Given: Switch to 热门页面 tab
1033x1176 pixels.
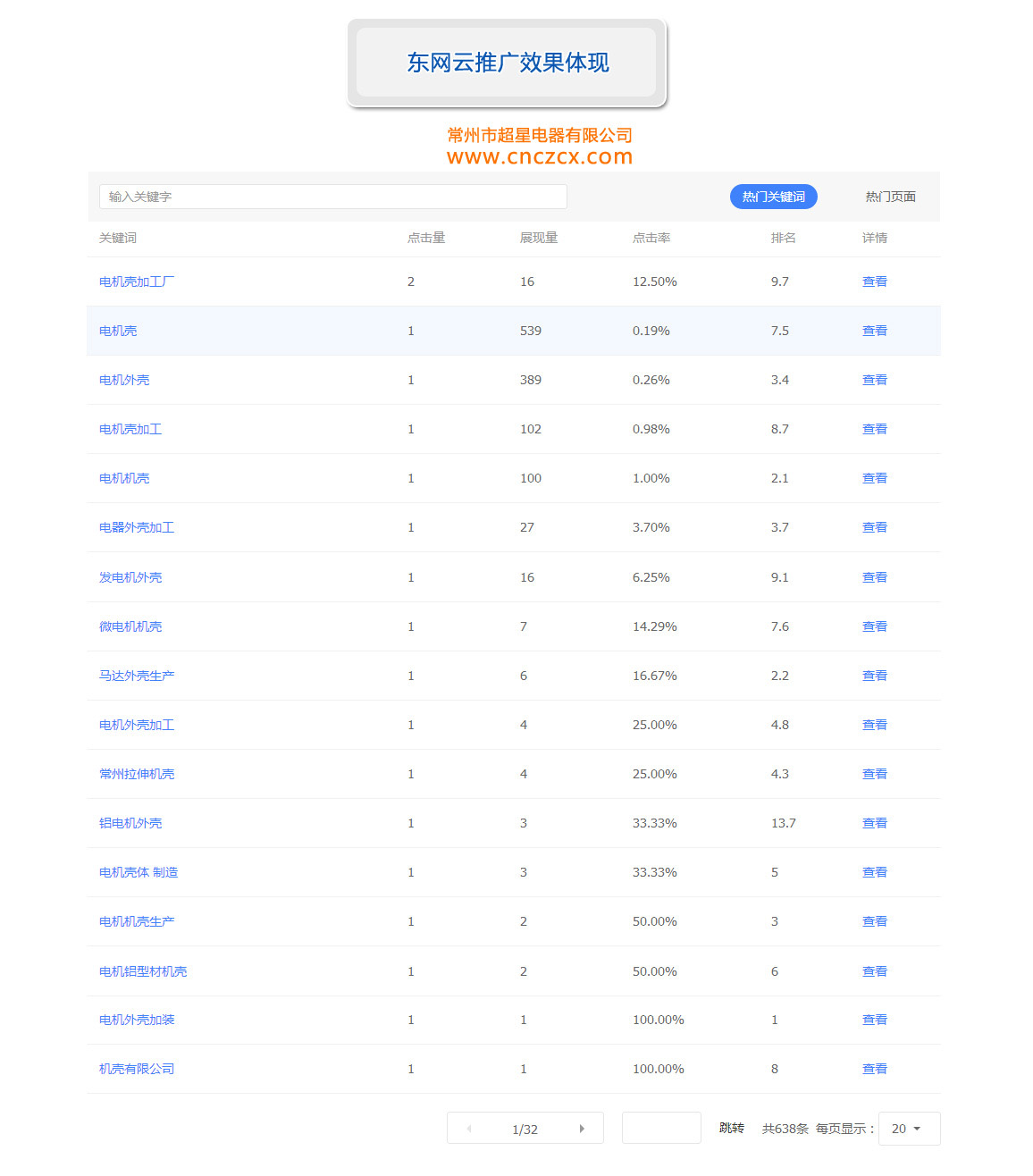Looking at the screenshot, I should pos(890,197).
